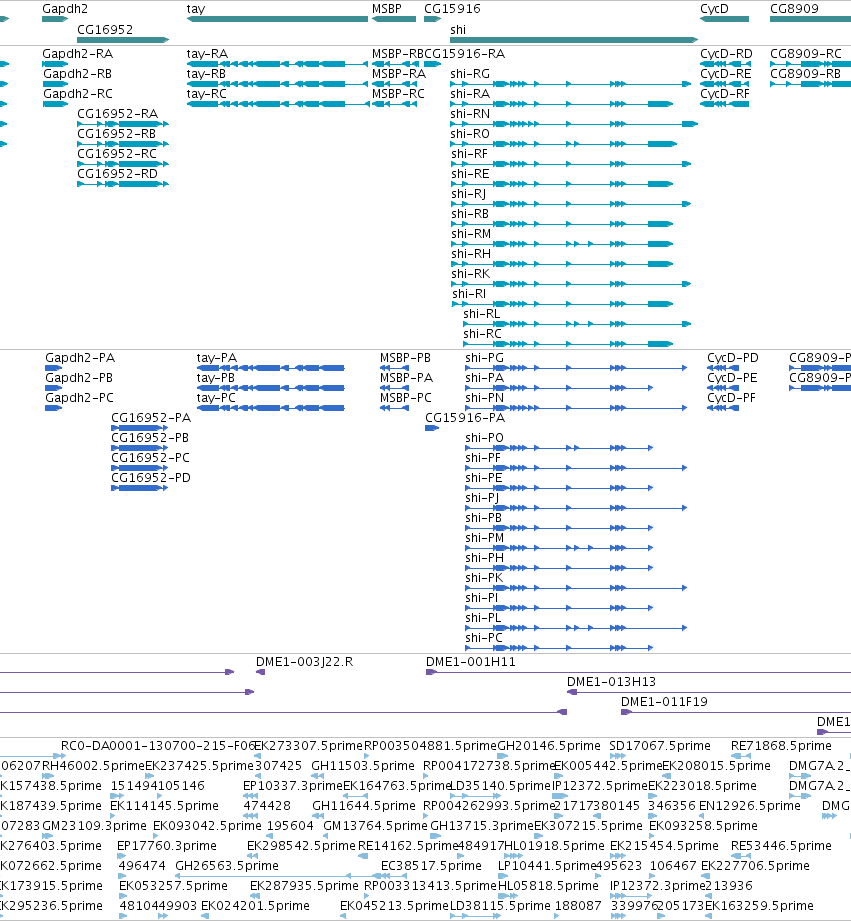Select protein shi-PK label
Screen dimensions: 851x921
pyautogui.click(x=484, y=577)
